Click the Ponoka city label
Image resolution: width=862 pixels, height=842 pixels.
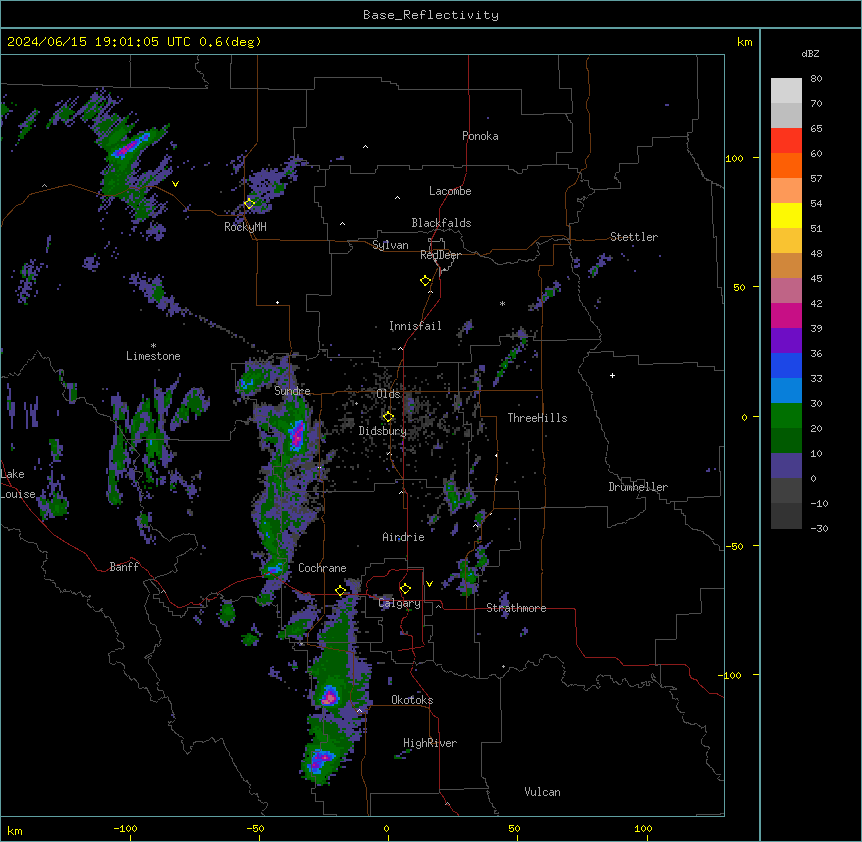pos(480,136)
